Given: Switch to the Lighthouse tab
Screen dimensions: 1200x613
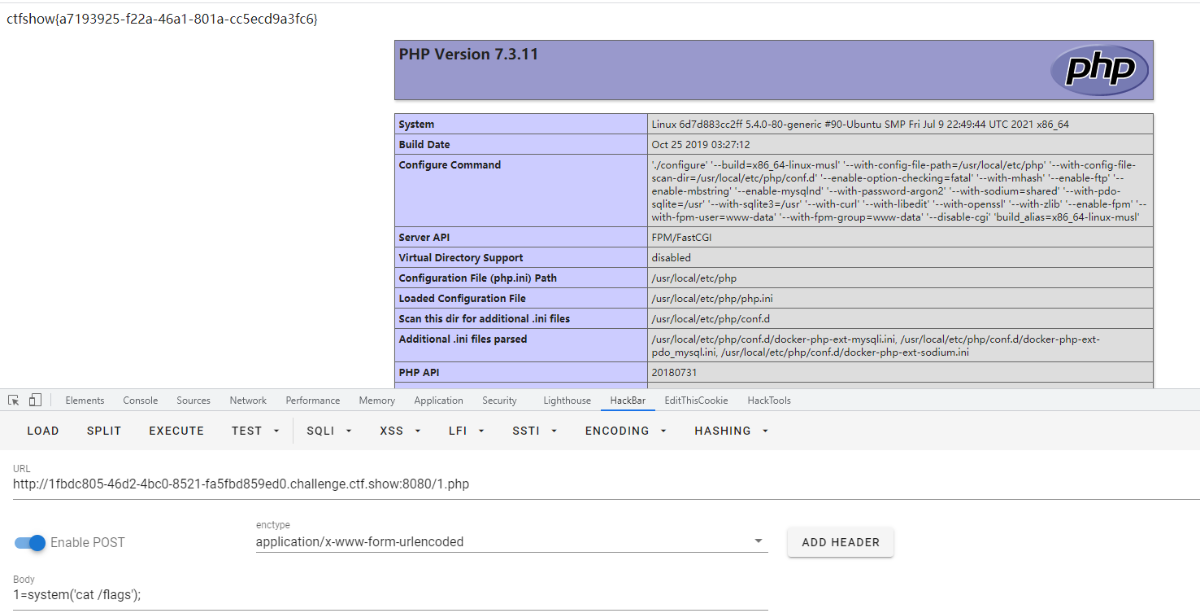Looking at the screenshot, I should tap(567, 400).
